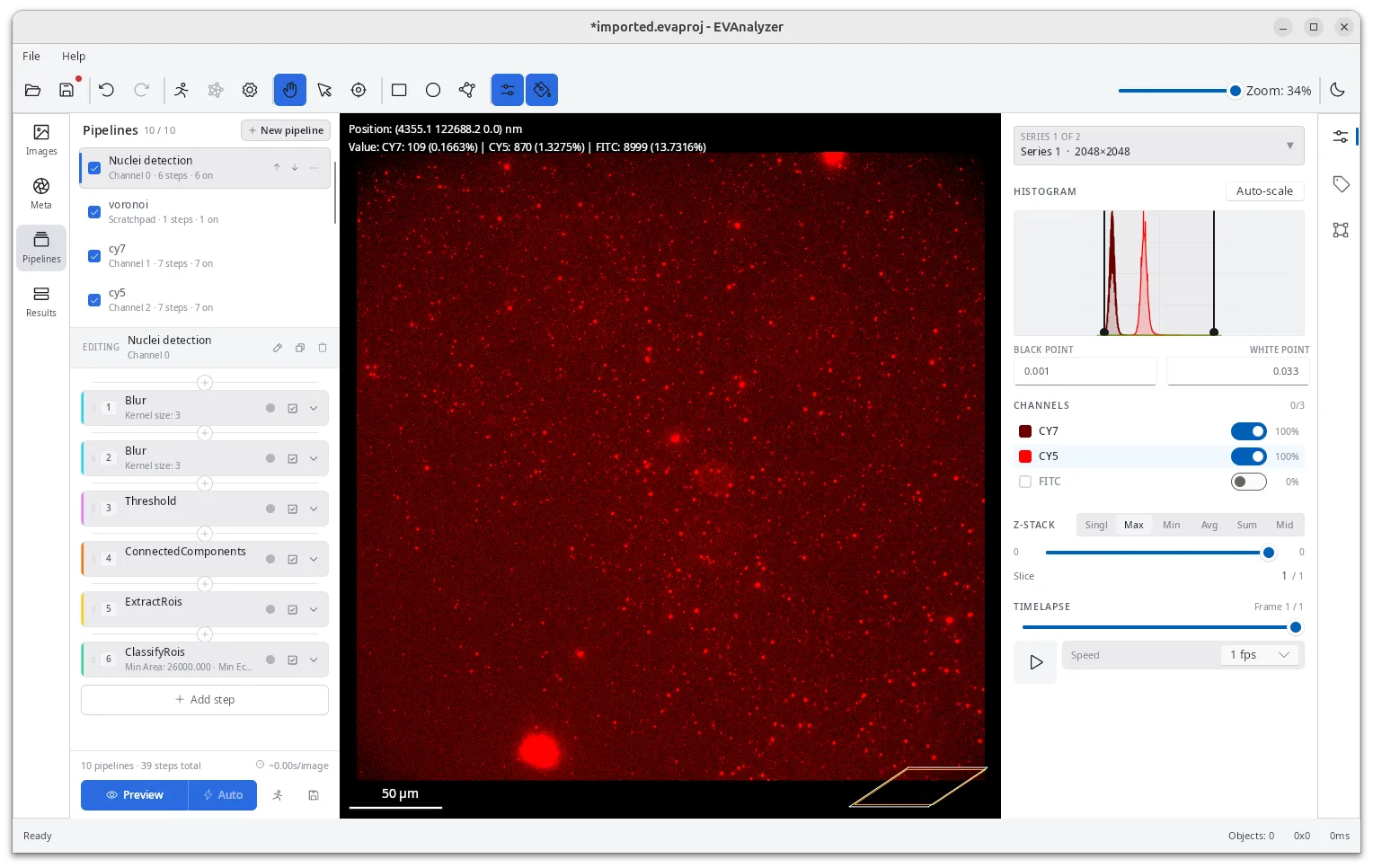Select the polygon ROI tool
The image size is (1373, 868).
coord(466,90)
